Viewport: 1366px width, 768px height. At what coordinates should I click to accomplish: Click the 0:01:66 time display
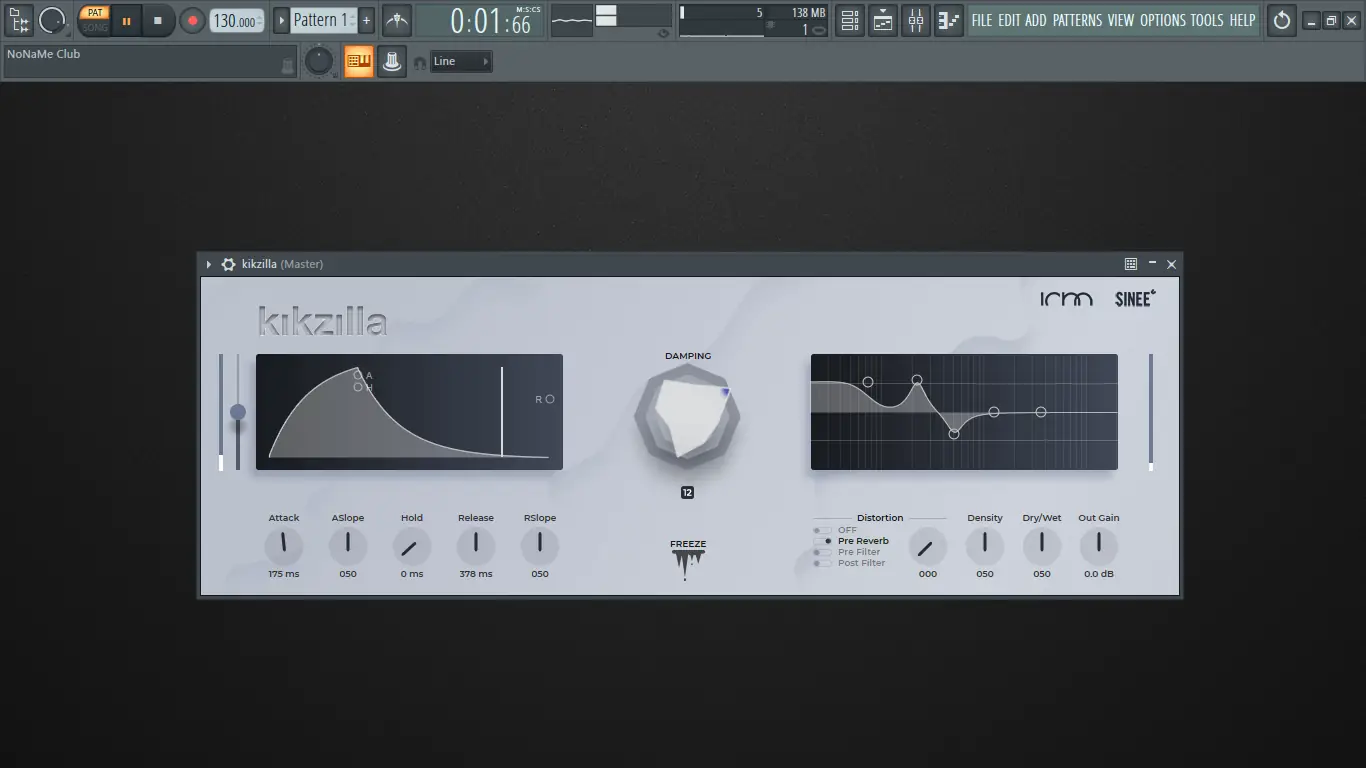tap(480, 20)
